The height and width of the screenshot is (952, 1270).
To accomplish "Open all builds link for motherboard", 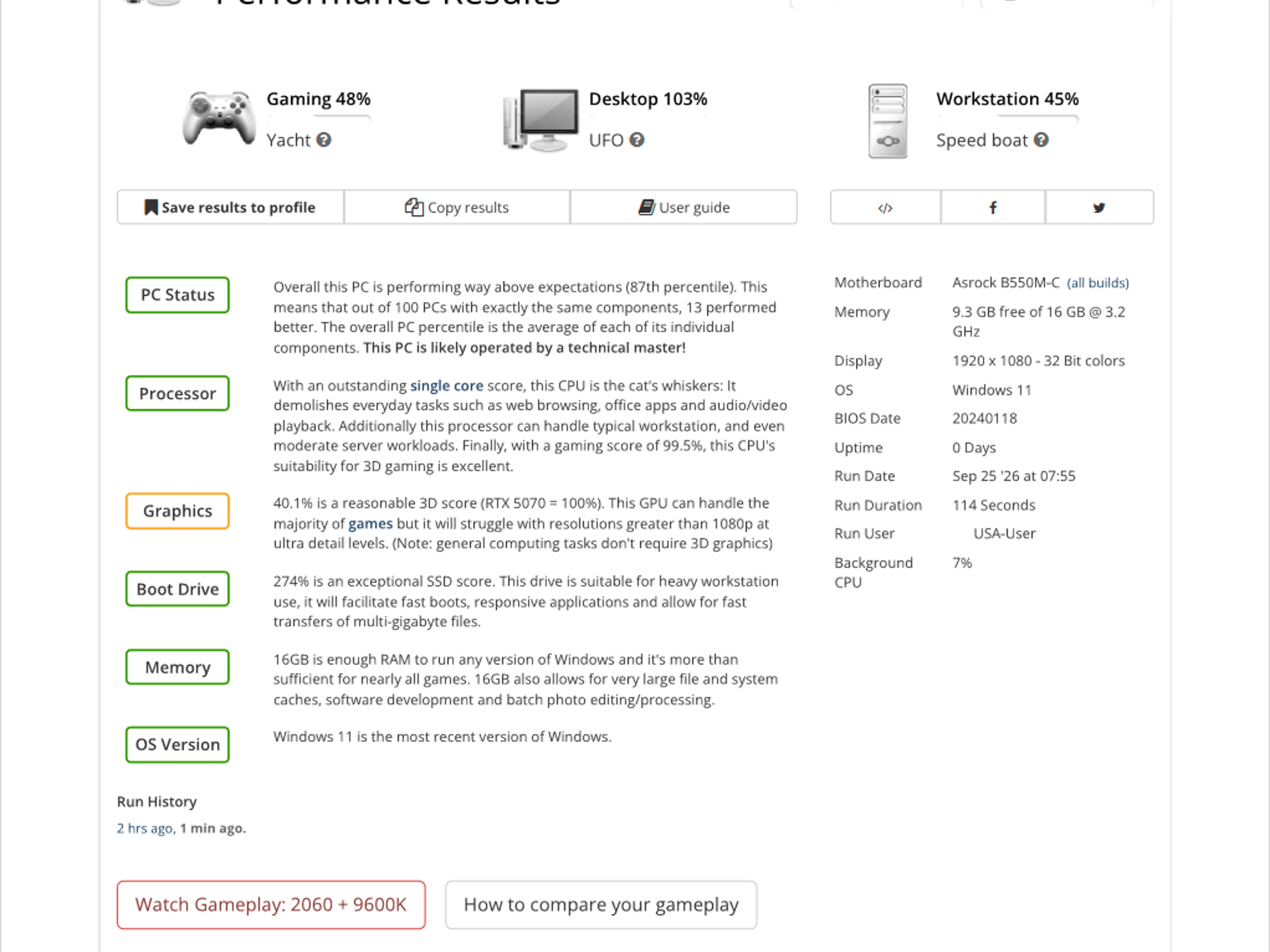I will click(x=1098, y=283).
